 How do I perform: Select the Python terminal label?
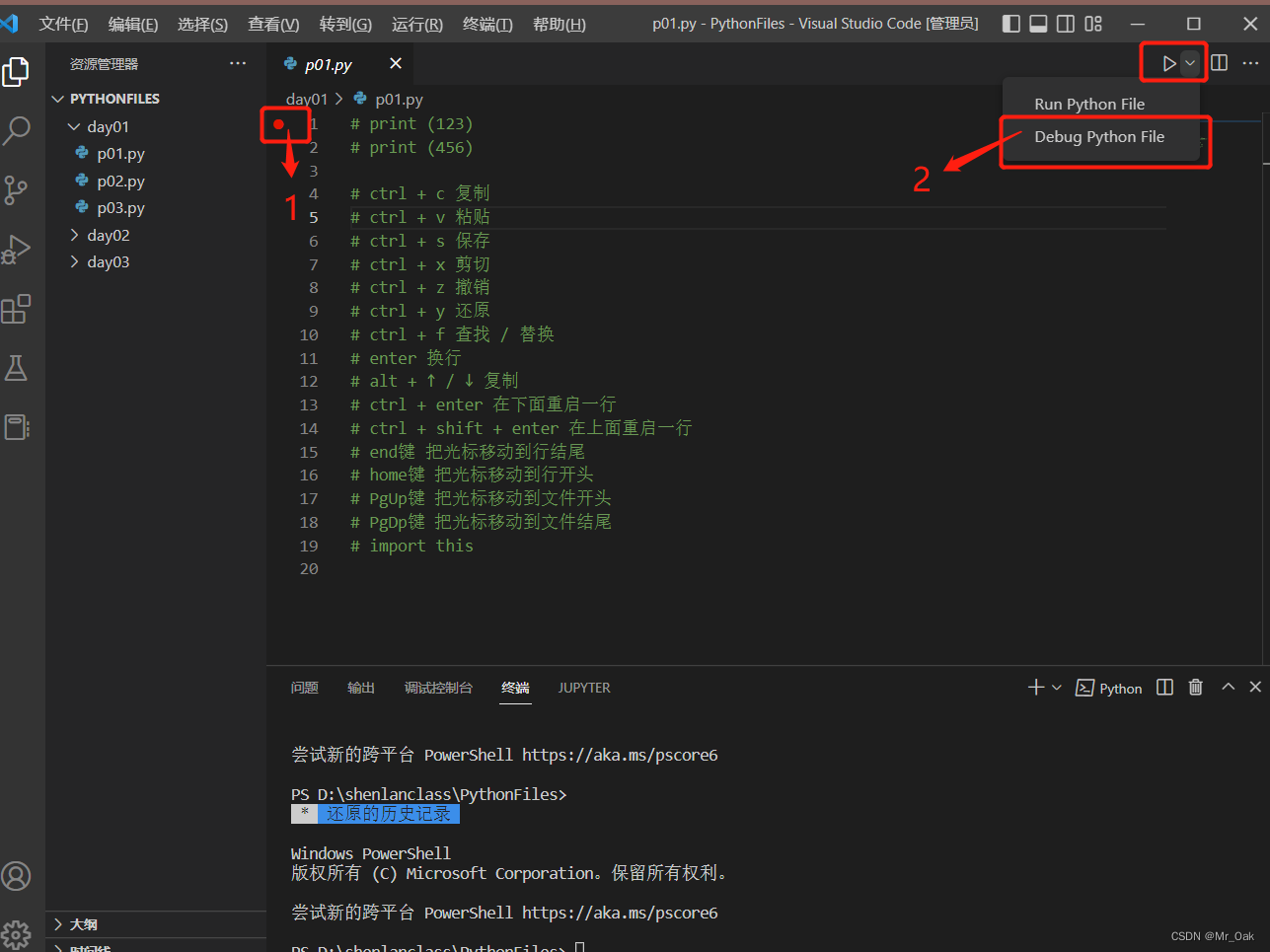pyautogui.click(x=1109, y=689)
